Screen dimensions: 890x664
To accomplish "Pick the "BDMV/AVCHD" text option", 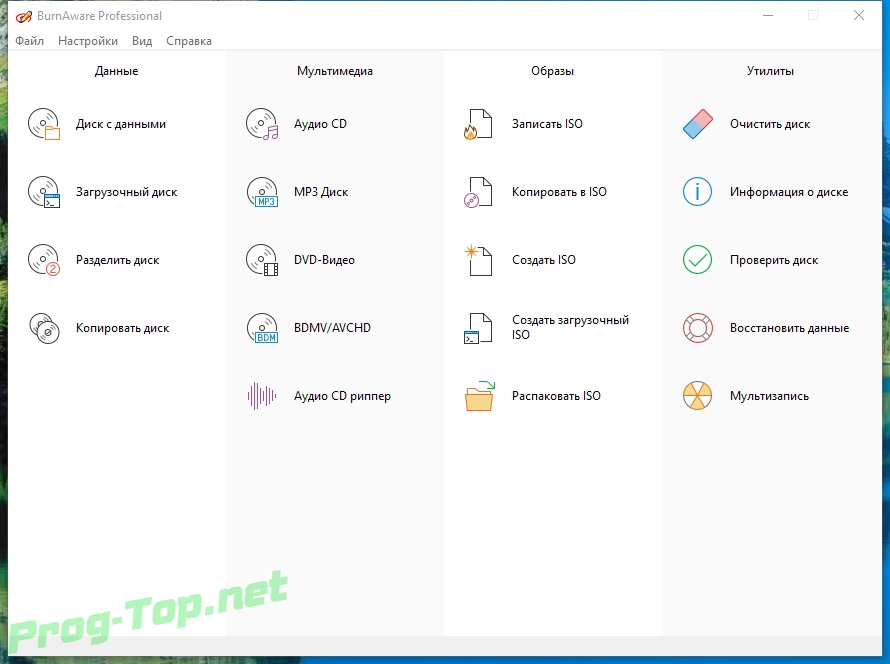I will click(x=332, y=328).
